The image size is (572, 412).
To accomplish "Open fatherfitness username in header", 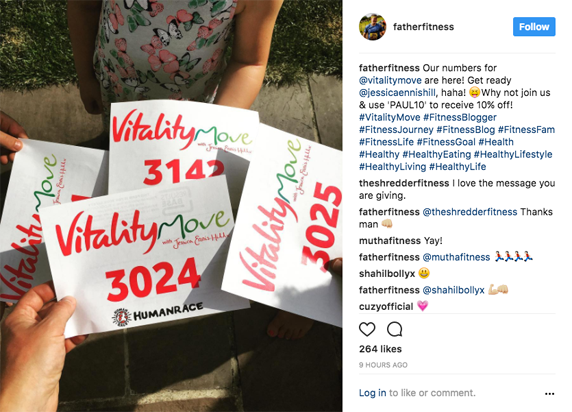I will pyautogui.click(x=424, y=27).
